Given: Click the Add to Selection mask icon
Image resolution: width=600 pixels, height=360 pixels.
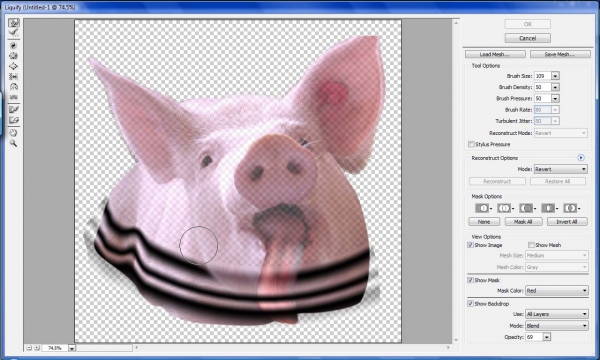Looking at the screenshot, I should (x=505, y=208).
